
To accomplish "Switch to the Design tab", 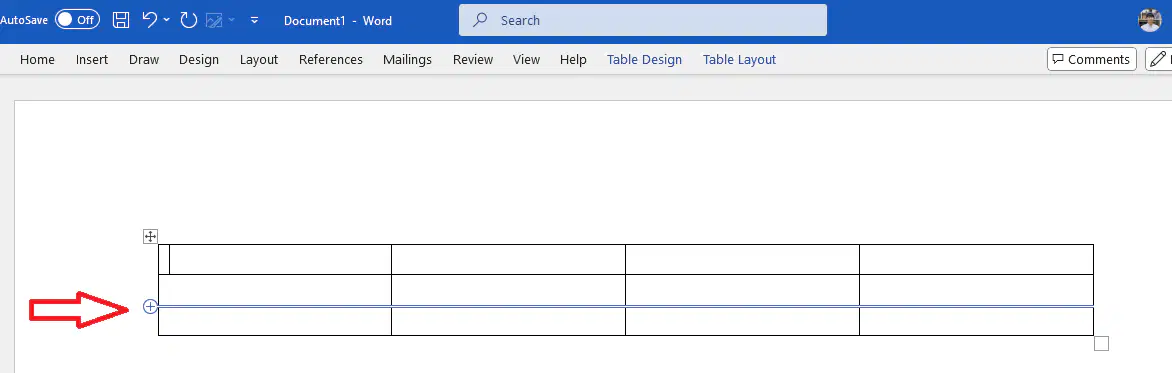I will point(199,60).
